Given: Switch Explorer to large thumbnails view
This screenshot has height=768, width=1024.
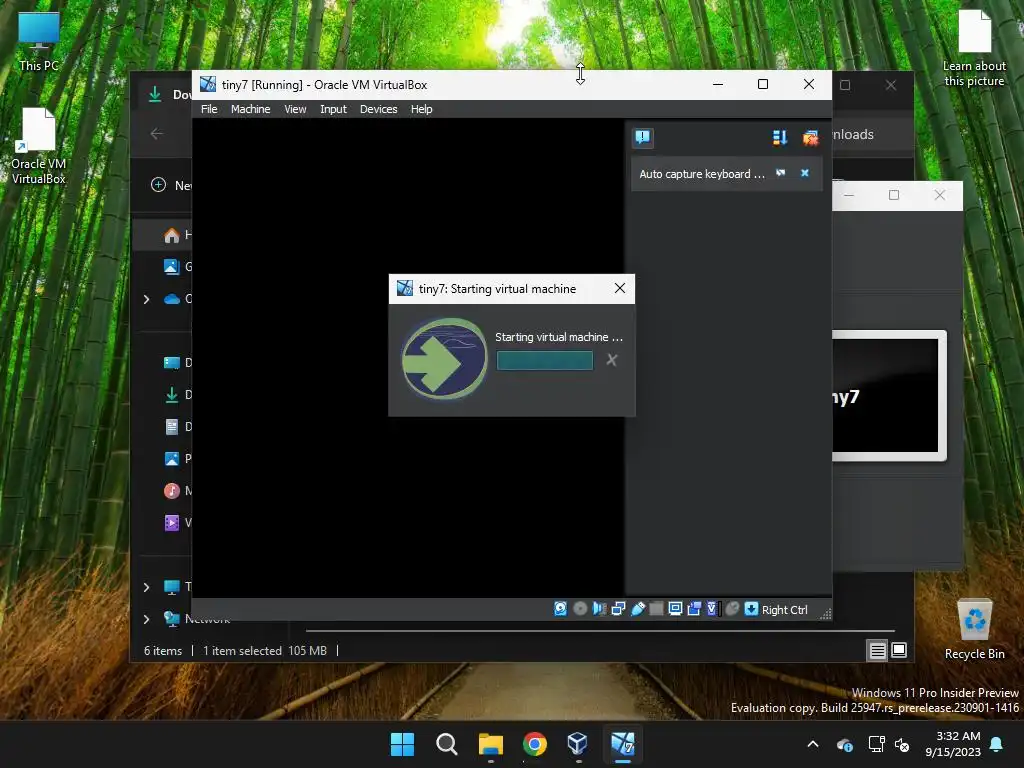Looking at the screenshot, I should coord(899,650).
